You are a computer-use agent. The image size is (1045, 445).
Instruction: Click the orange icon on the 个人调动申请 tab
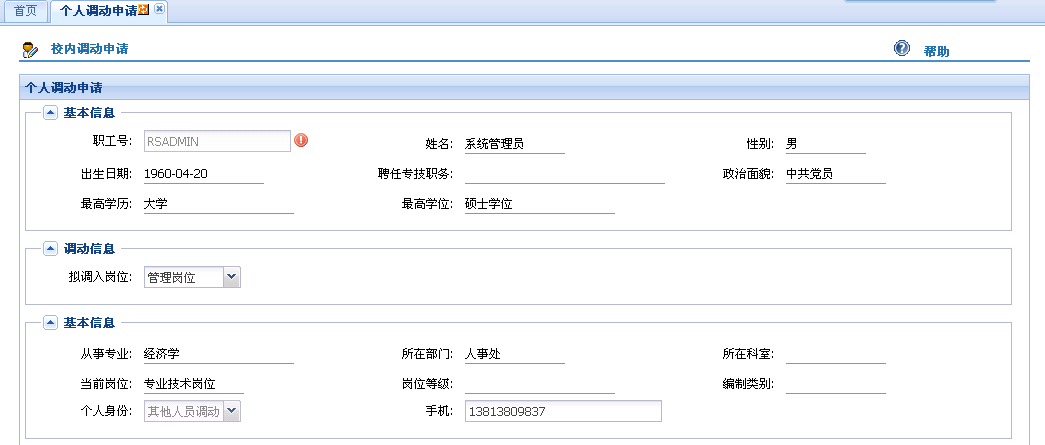[144, 10]
